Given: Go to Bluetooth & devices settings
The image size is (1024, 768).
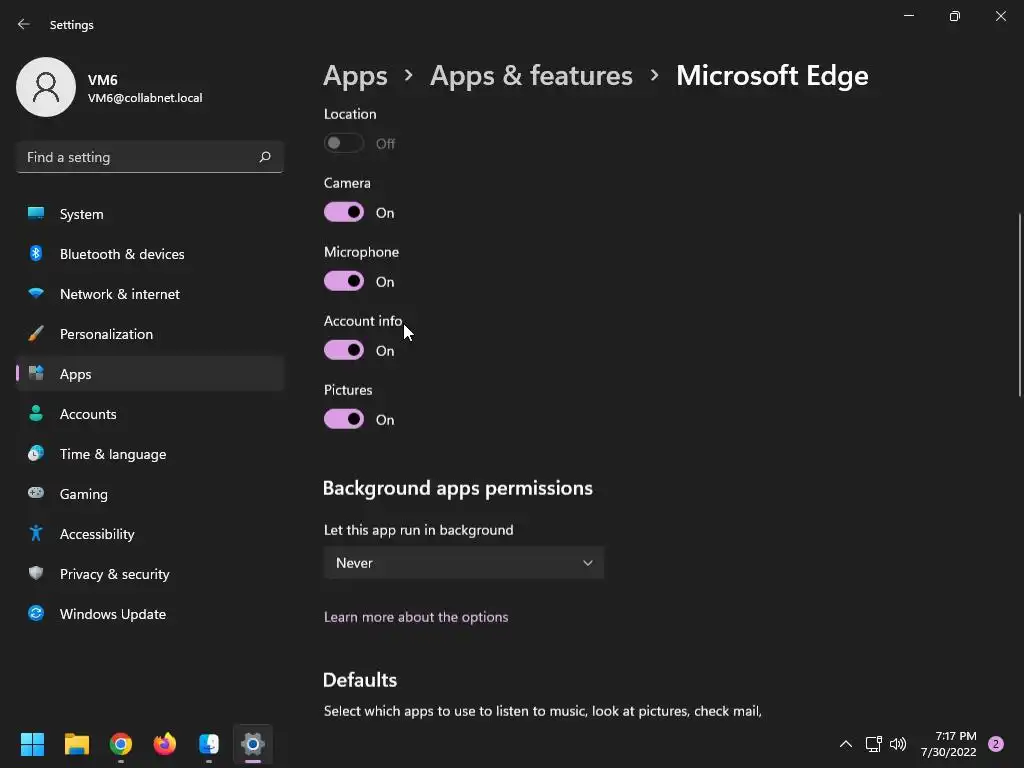Looking at the screenshot, I should [x=121, y=254].
